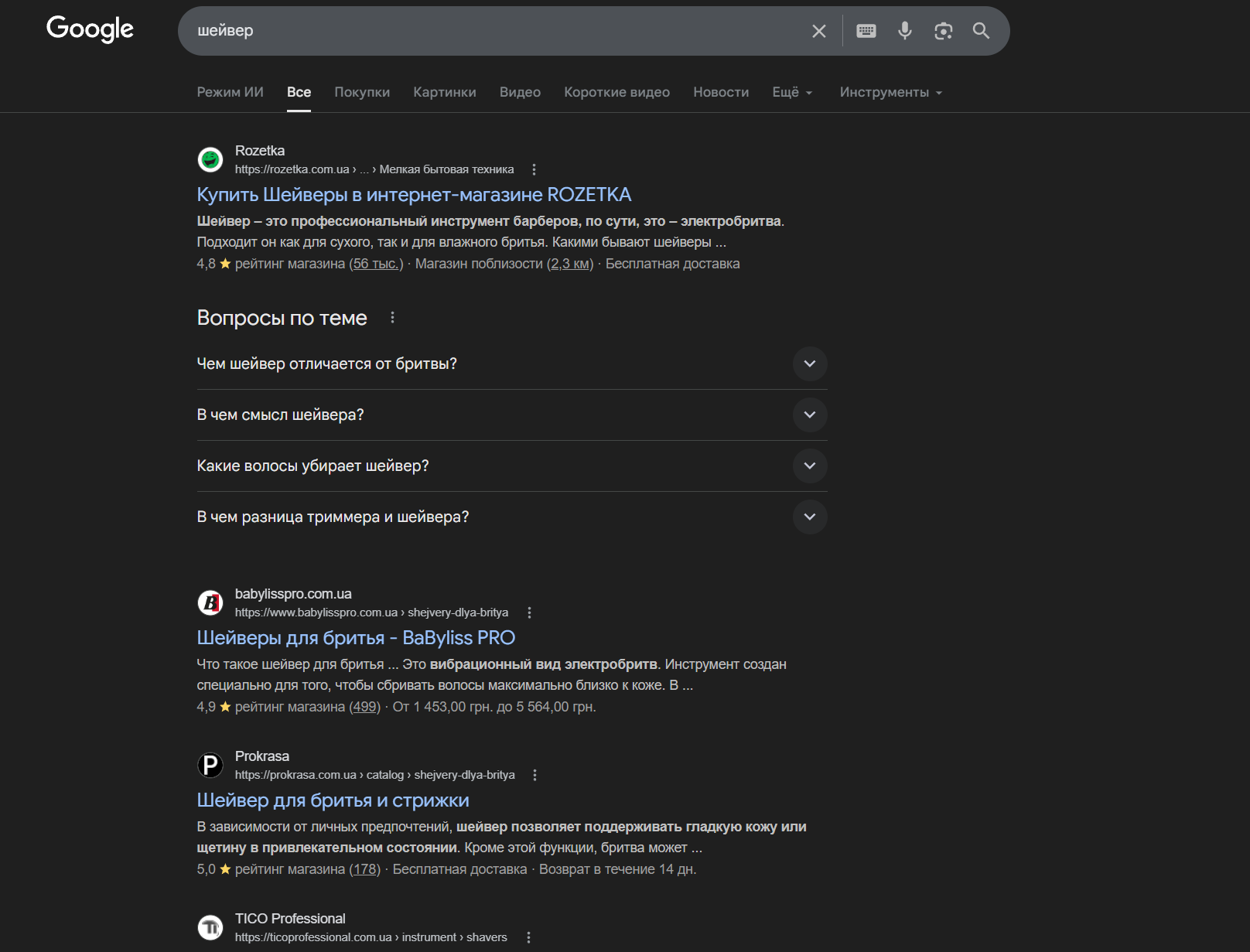Screen dimensions: 1250x952
Task: Switch to the Картинки tab
Action: tap(445, 93)
